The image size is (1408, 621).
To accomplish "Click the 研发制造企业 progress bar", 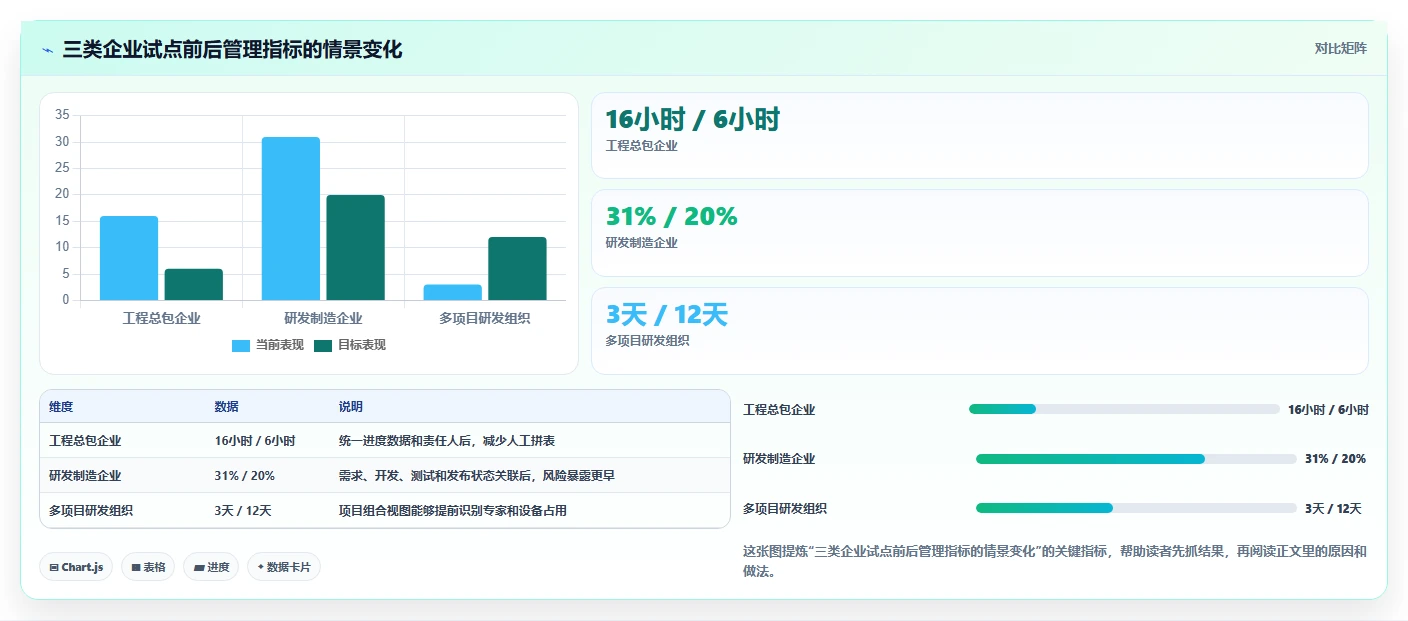I will [1136, 459].
